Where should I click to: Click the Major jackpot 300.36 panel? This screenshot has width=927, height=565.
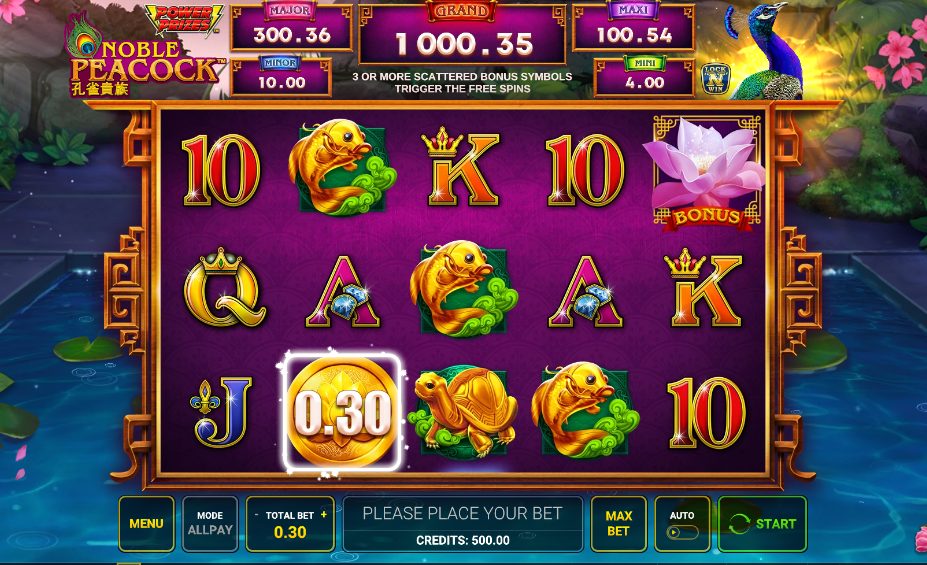pyautogui.click(x=291, y=28)
